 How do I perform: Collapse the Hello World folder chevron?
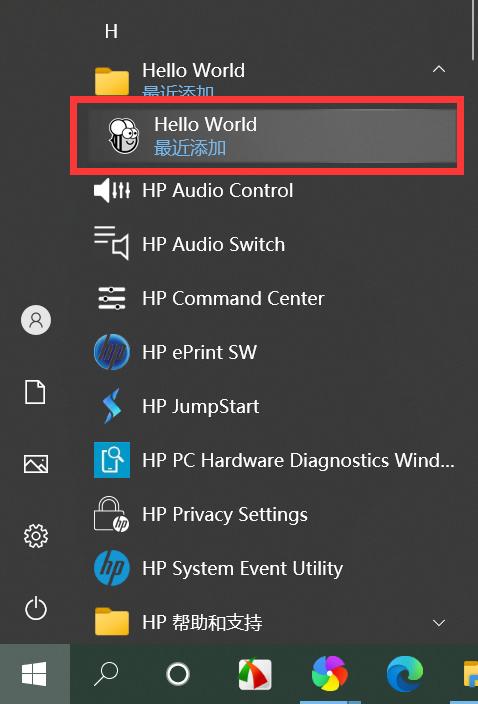(x=439, y=70)
